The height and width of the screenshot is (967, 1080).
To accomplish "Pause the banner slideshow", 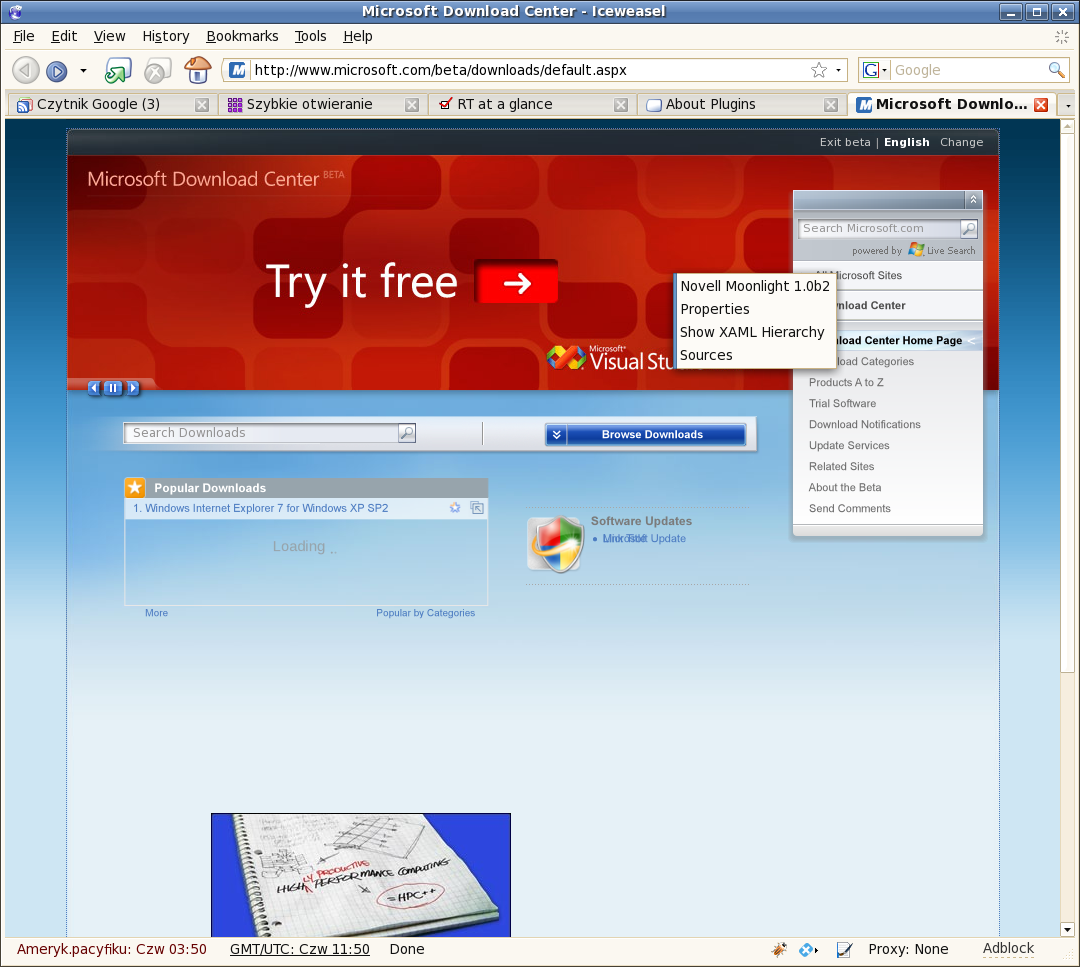I will pyautogui.click(x=113, y=388).
